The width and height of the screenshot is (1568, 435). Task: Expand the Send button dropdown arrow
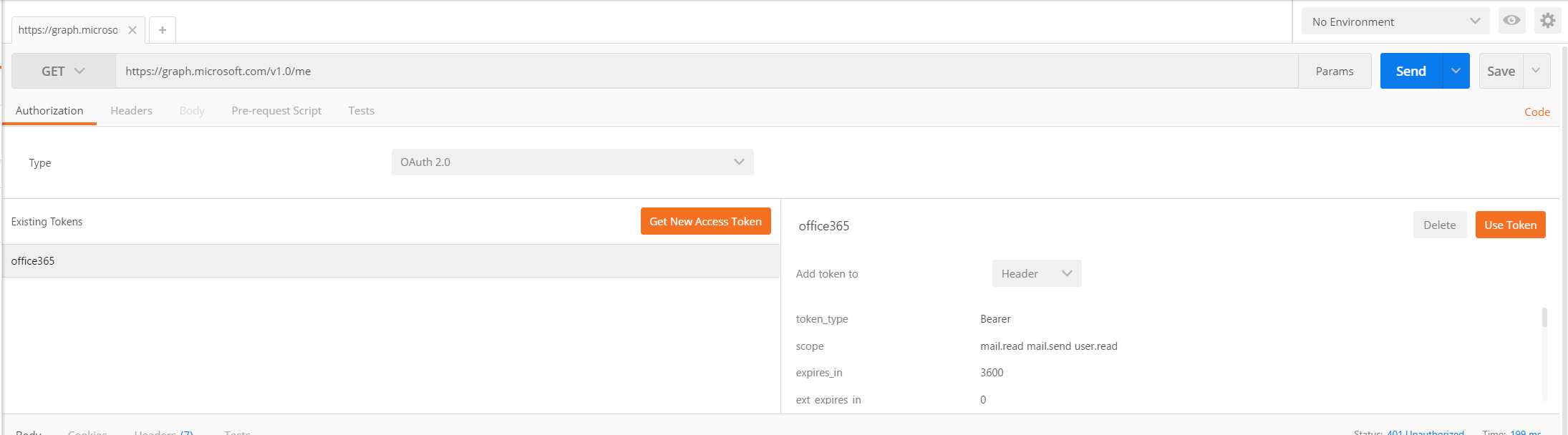coord(1456,71)
